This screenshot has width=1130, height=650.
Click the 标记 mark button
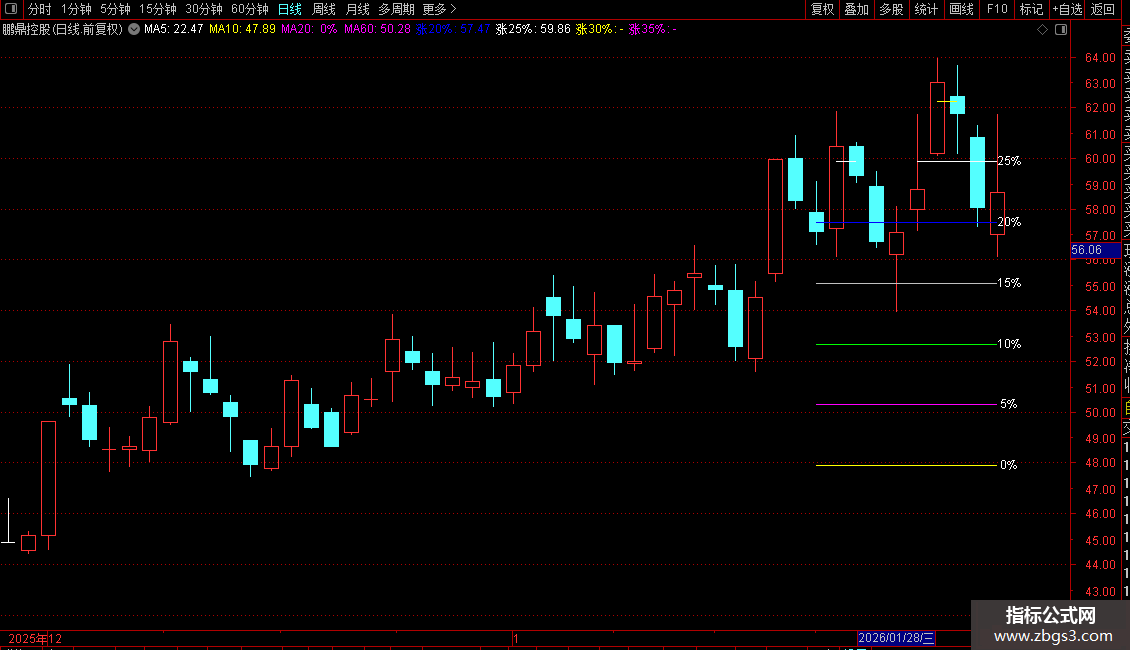tap(1031, 9)
